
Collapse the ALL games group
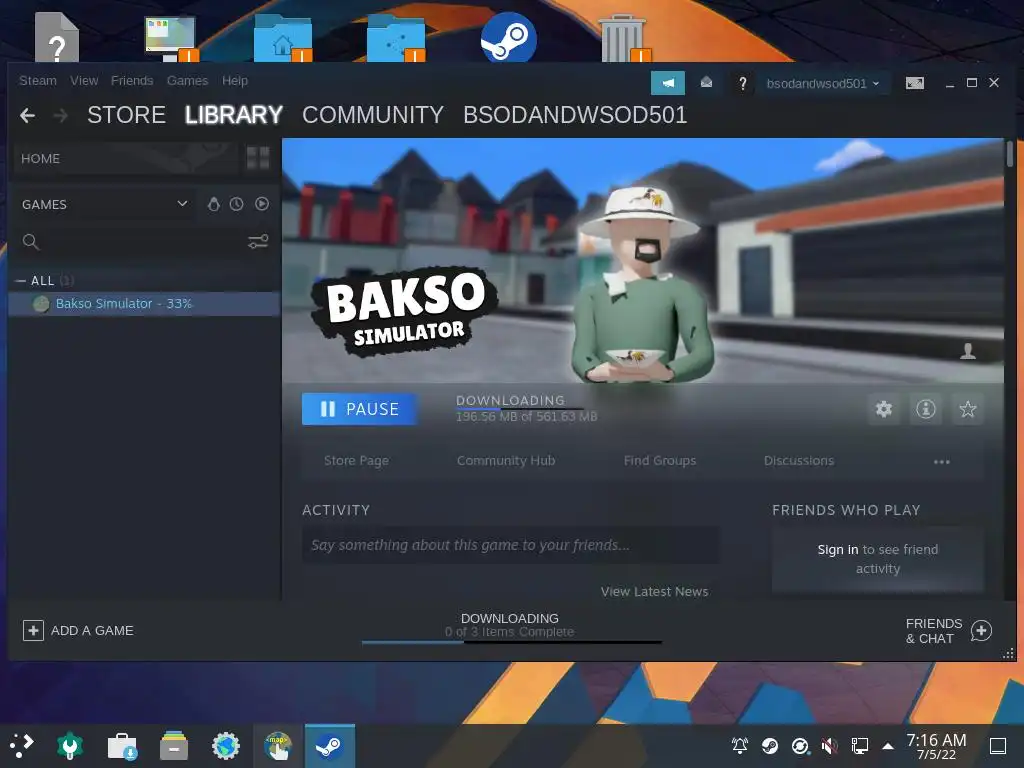(x=20, y=281)
